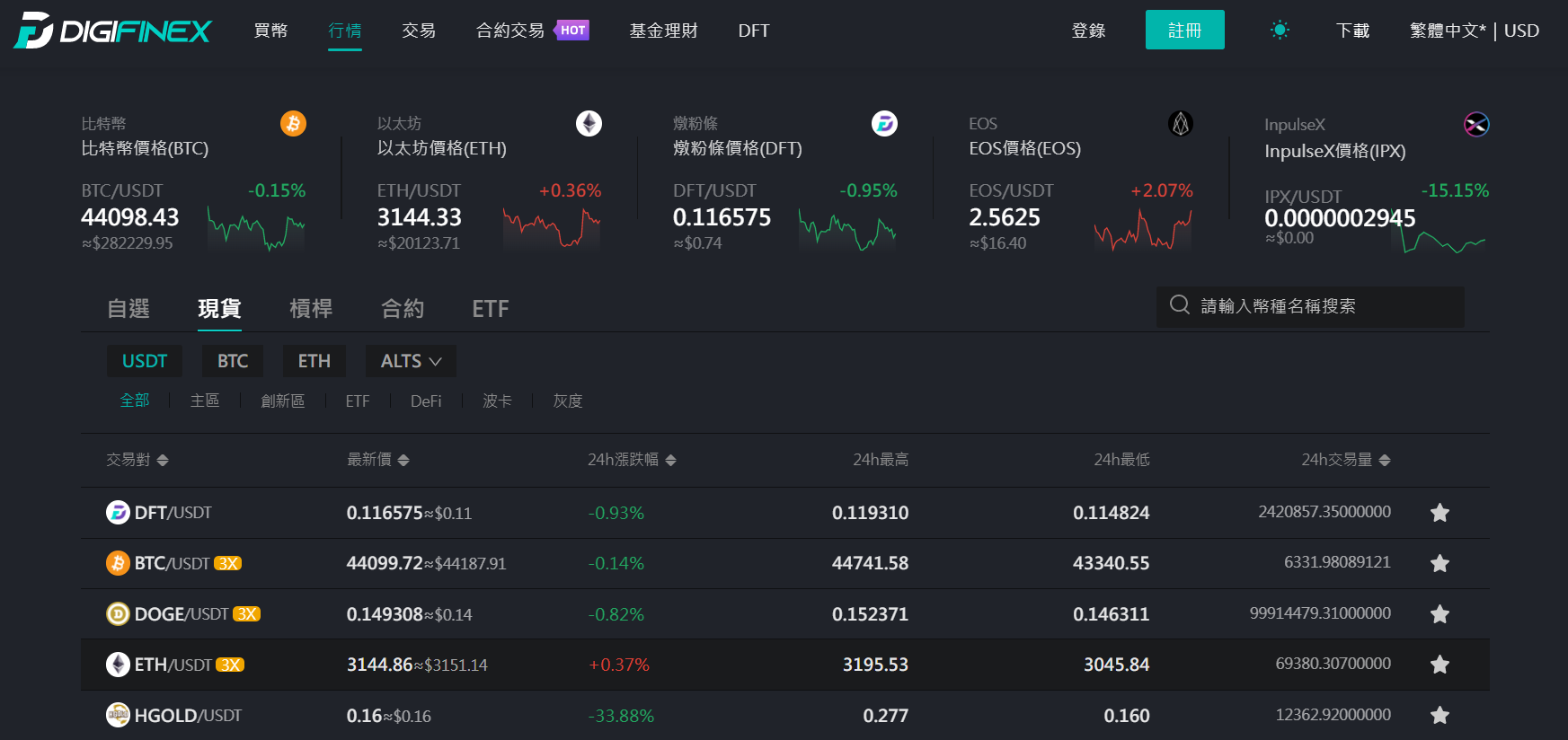Select the USDT quote filter
Viewport: 1568px width, 740px height.
145,361
